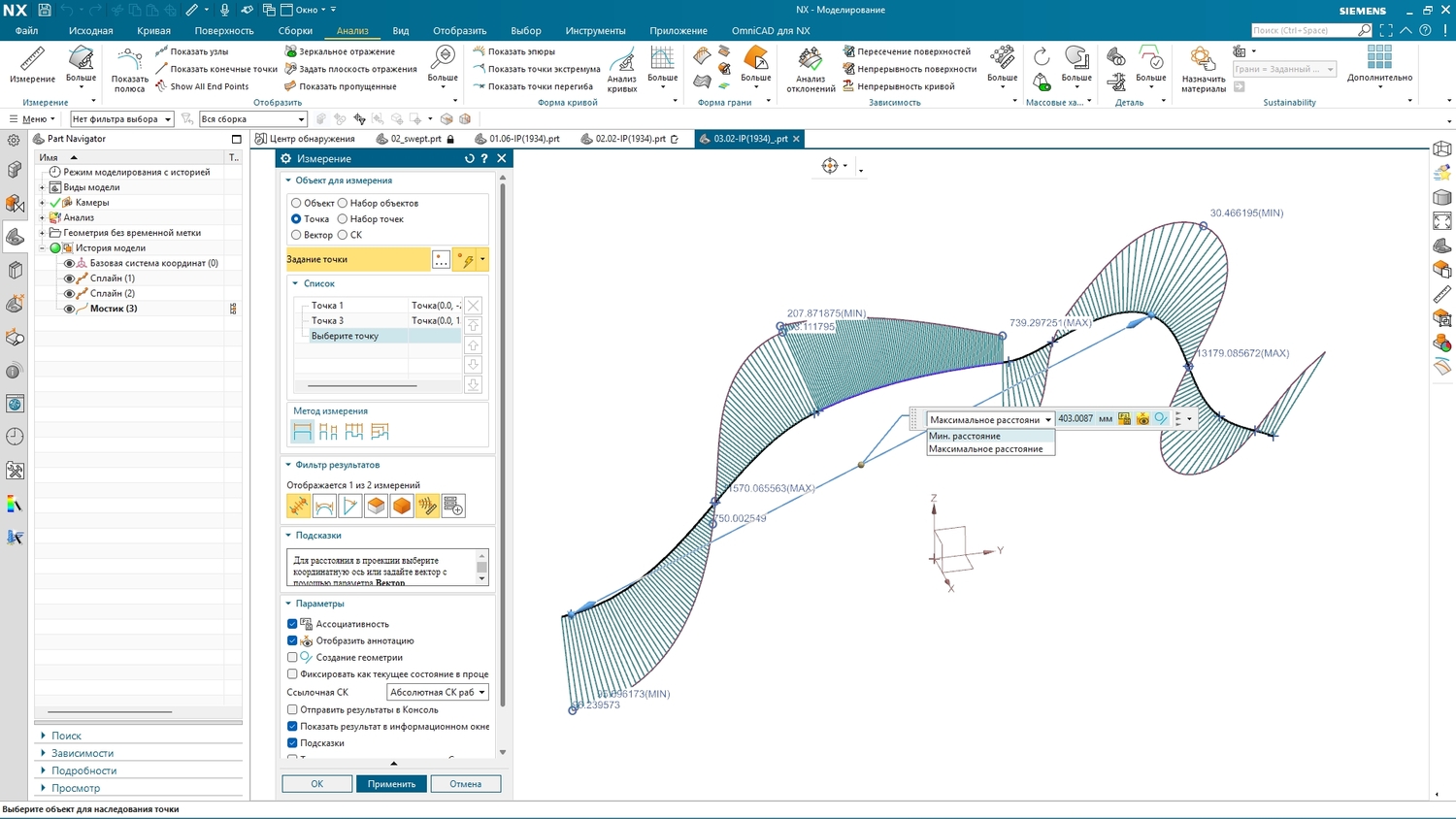Expand the Виды модели tree node

click(42, 187)
